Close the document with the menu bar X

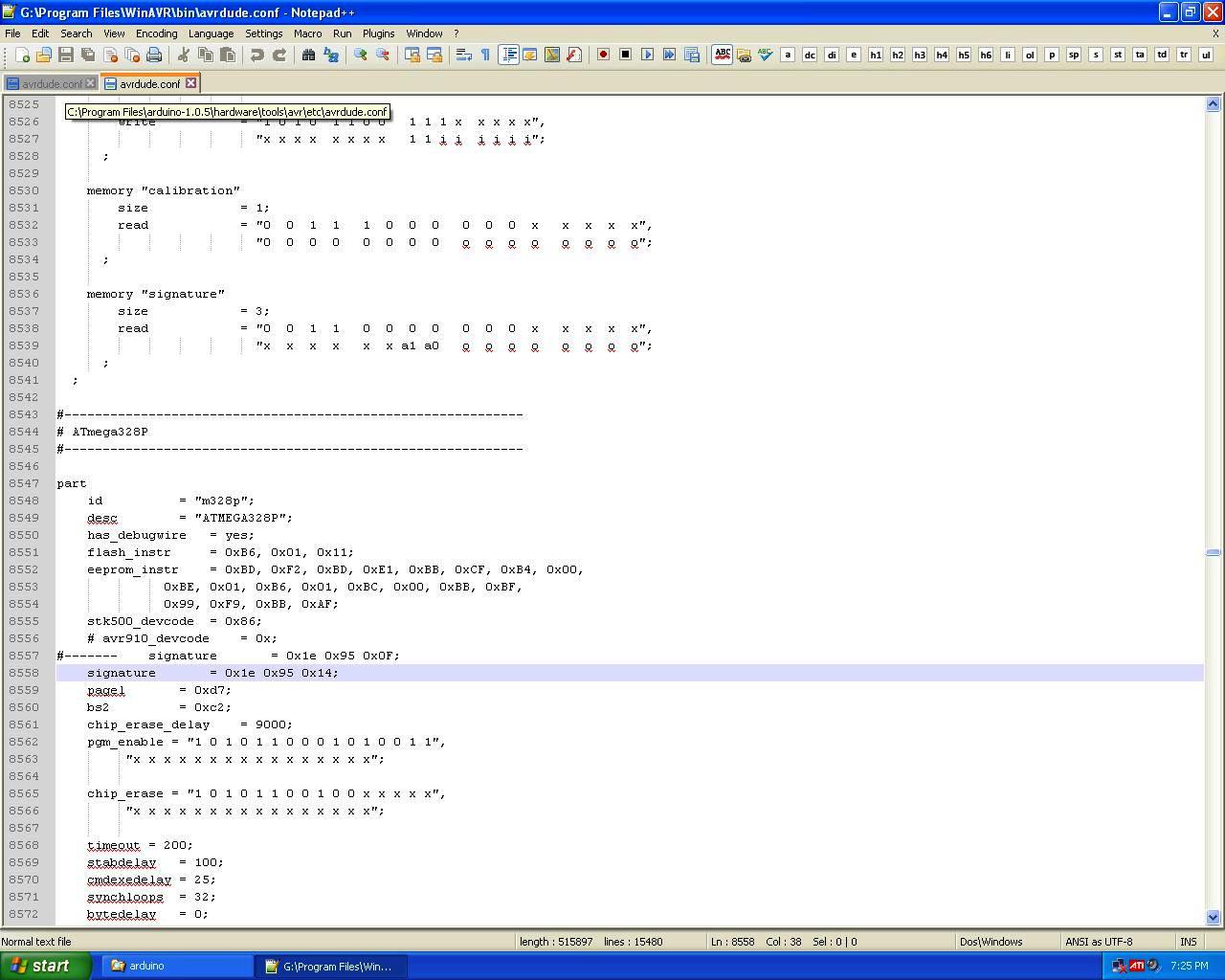click(1215, 33)
